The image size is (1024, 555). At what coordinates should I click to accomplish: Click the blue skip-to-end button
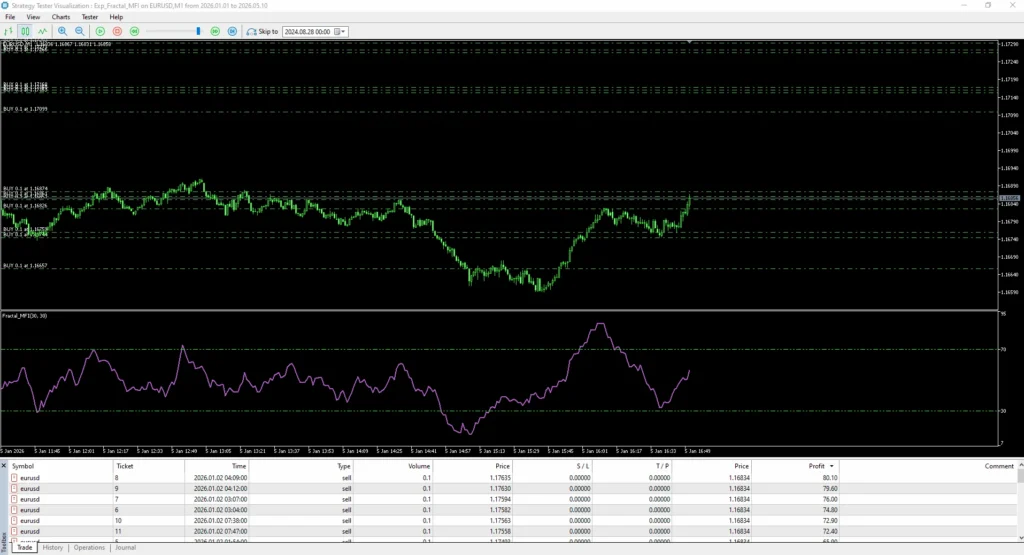[x=232, y=31]
